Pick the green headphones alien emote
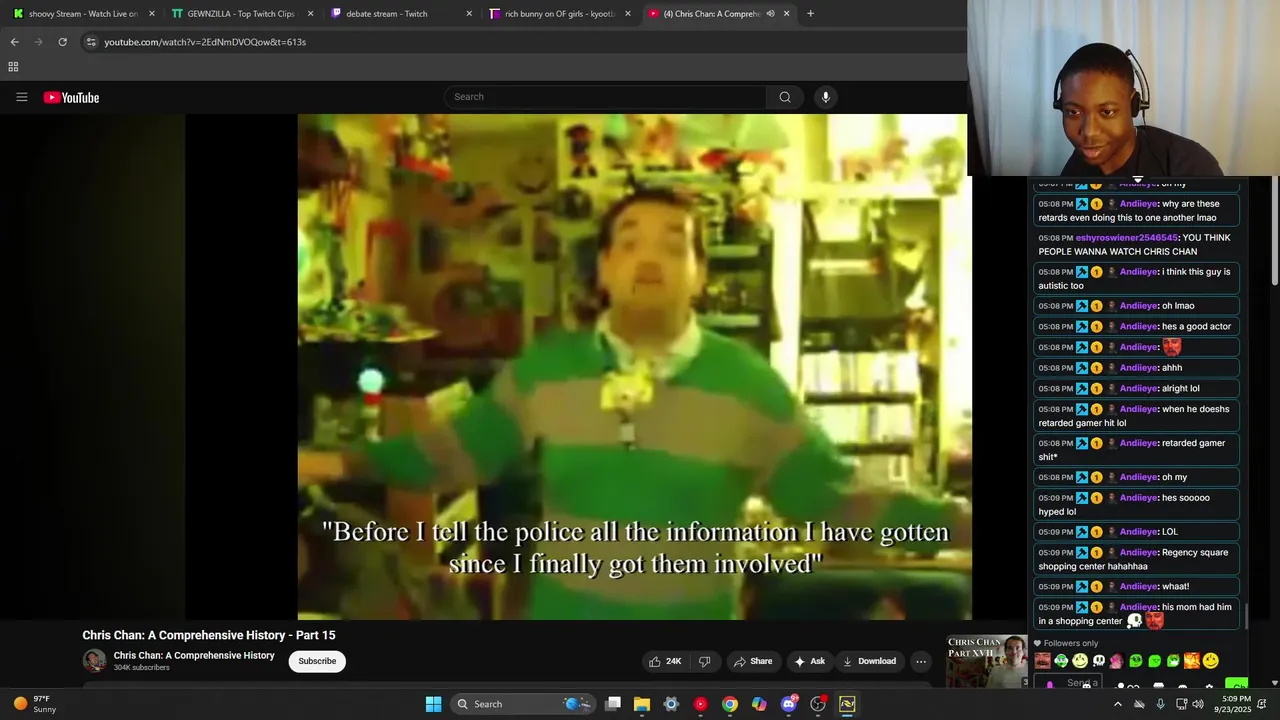Screen dimensions: 1280x720 (x=1061, y=661)
